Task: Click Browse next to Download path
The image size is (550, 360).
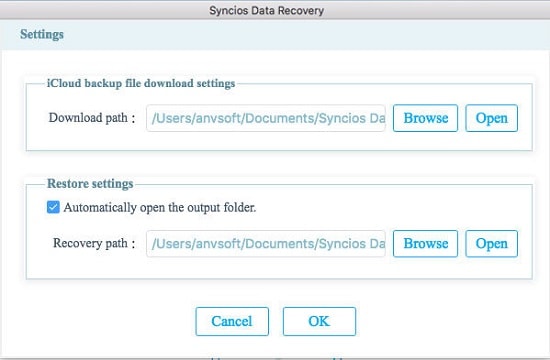Action: pyautogui.click(x=425, y=118)
